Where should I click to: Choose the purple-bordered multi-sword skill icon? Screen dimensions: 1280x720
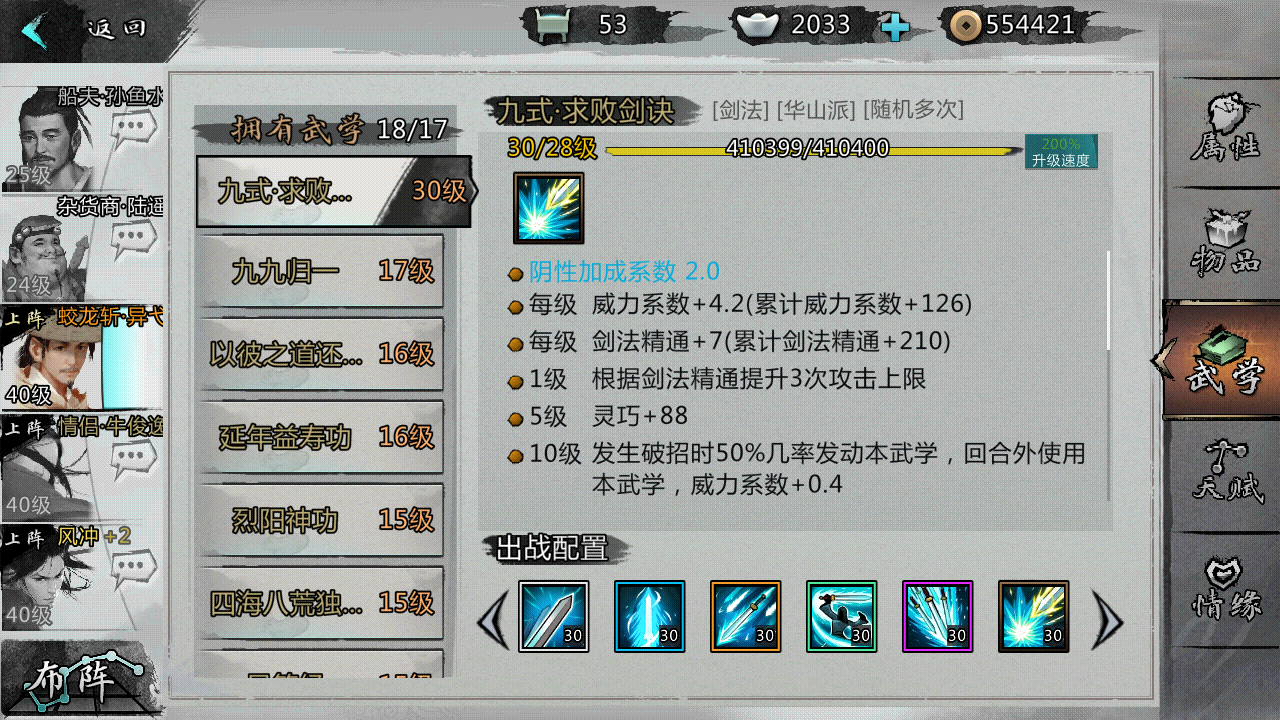pyautogui.click(x=938, y=617)
